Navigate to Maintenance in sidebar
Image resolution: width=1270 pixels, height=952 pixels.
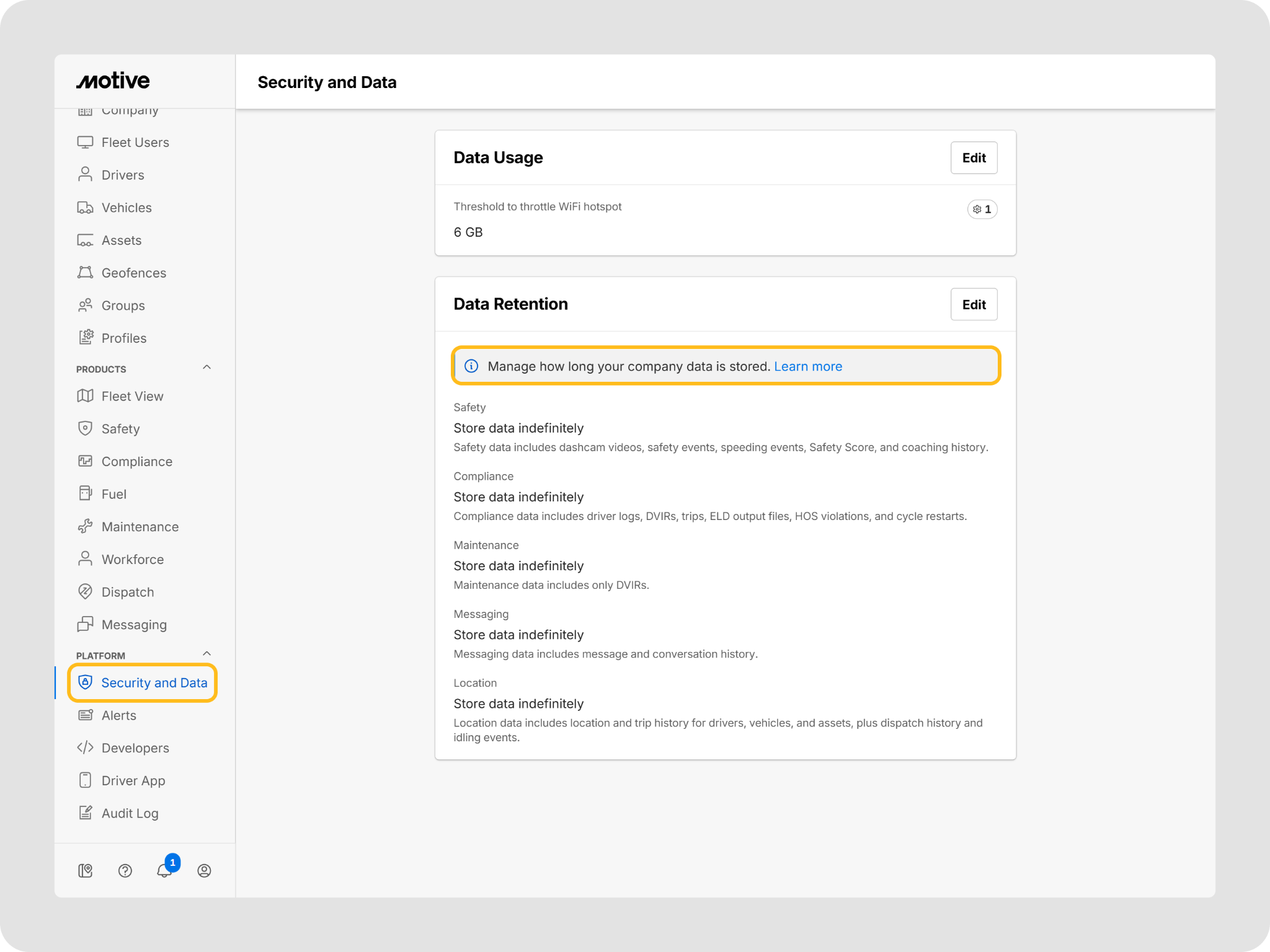tap(140, 527)
